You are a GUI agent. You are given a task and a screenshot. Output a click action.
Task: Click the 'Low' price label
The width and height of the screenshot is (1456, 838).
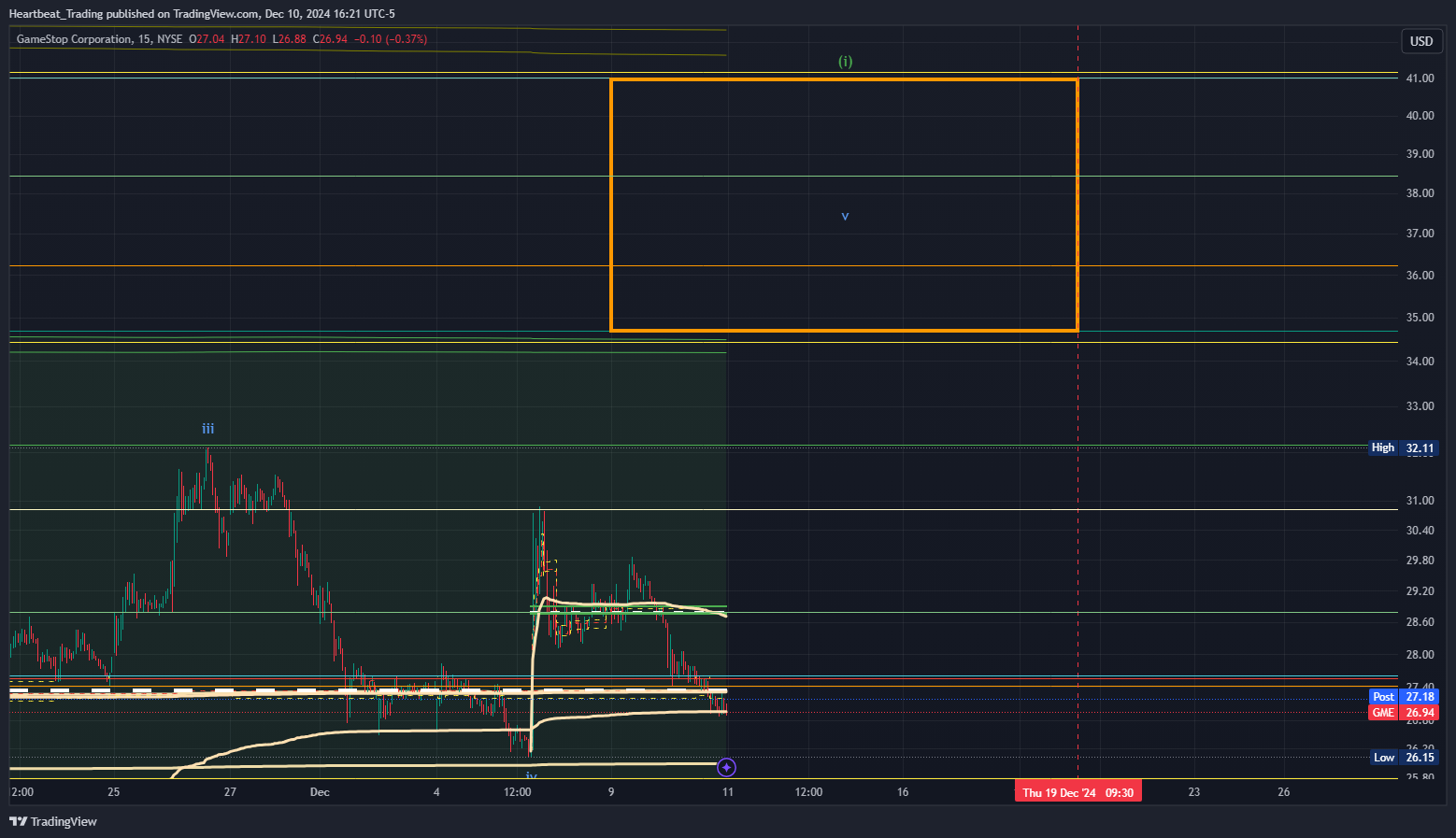(1384, 758)
